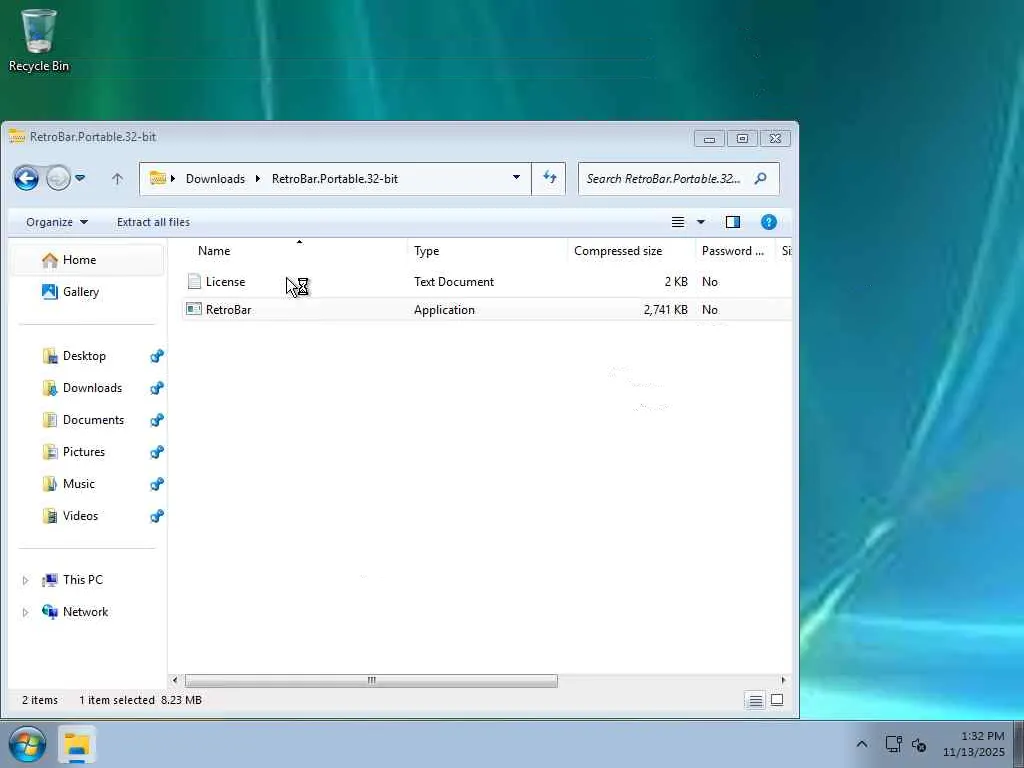Toggle the preview pane

(733, 222)
